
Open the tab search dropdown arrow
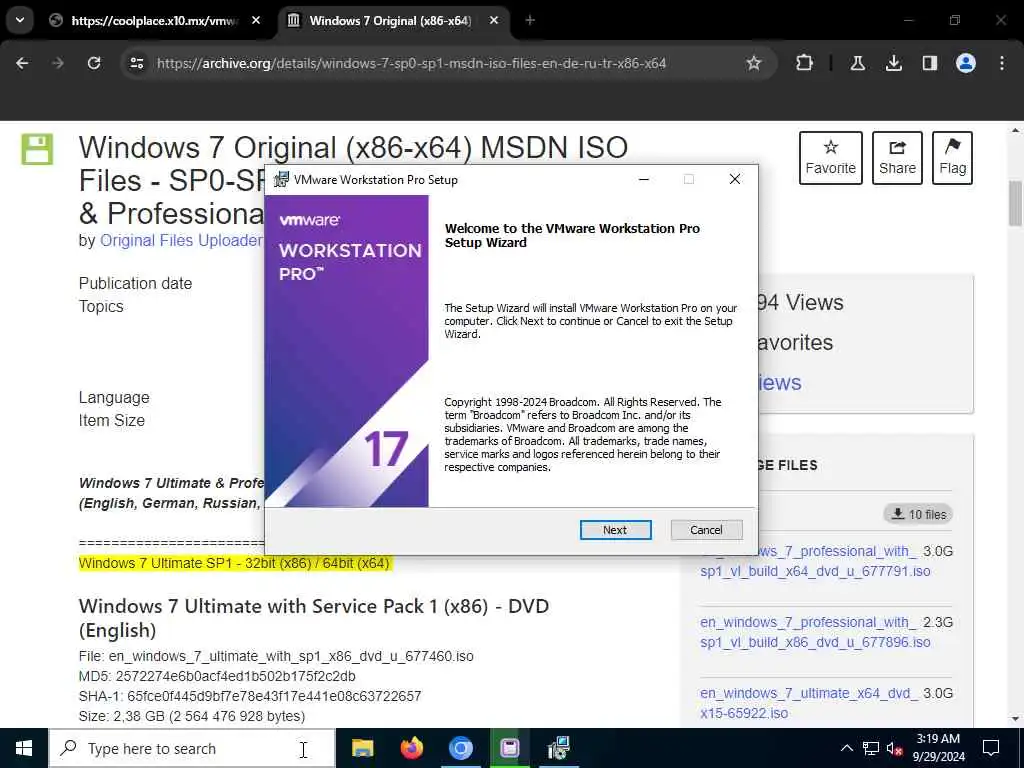click(20, 20)
